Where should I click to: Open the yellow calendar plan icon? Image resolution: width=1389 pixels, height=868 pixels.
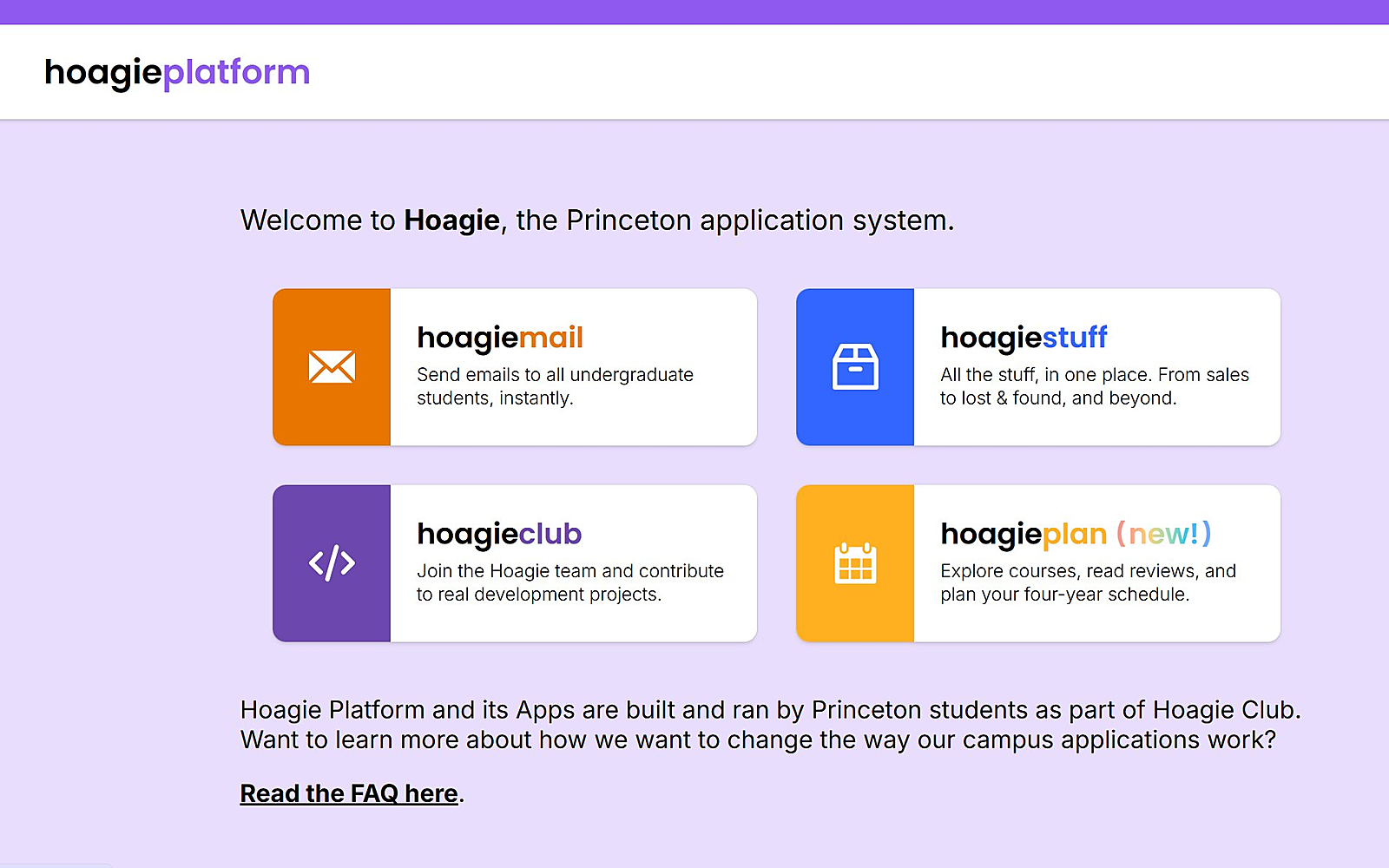click(855, 563)
